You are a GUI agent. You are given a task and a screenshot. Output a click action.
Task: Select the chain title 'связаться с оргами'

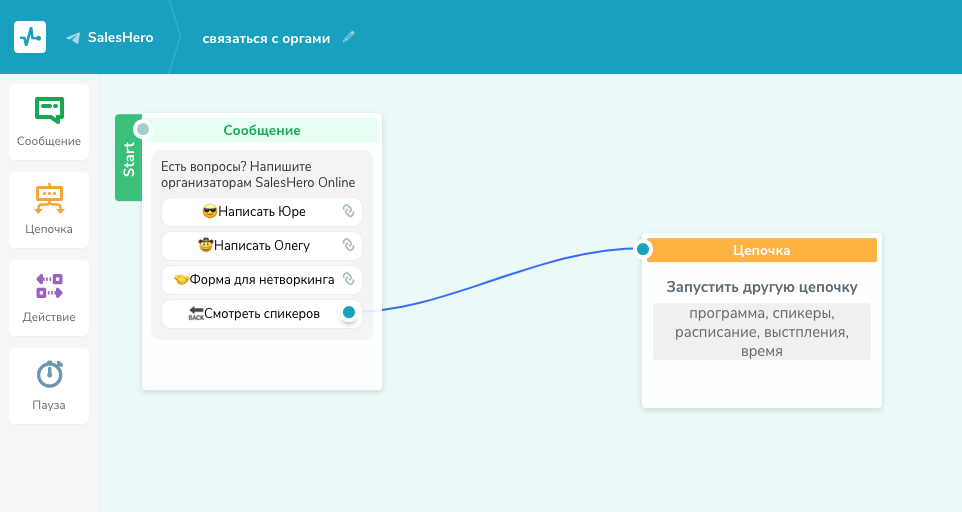point(266,39)
